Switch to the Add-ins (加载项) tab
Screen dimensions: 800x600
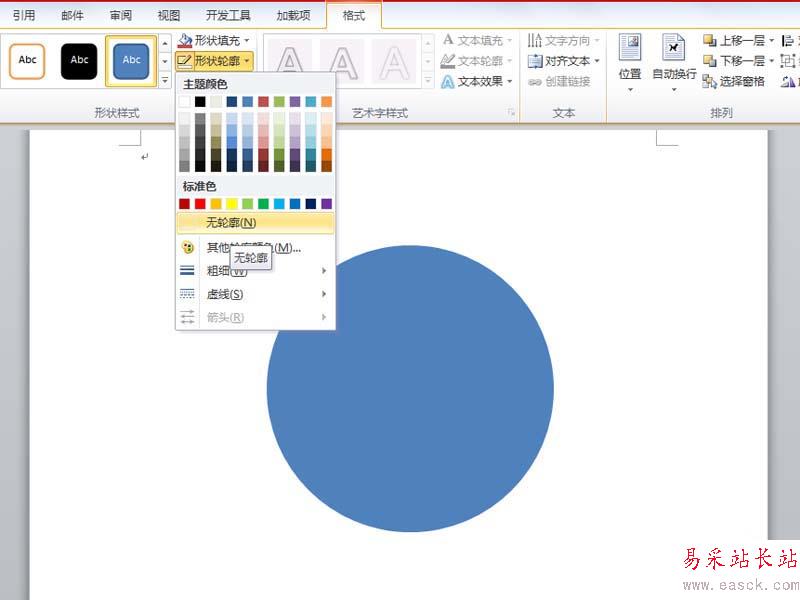[x=293, y=15]
